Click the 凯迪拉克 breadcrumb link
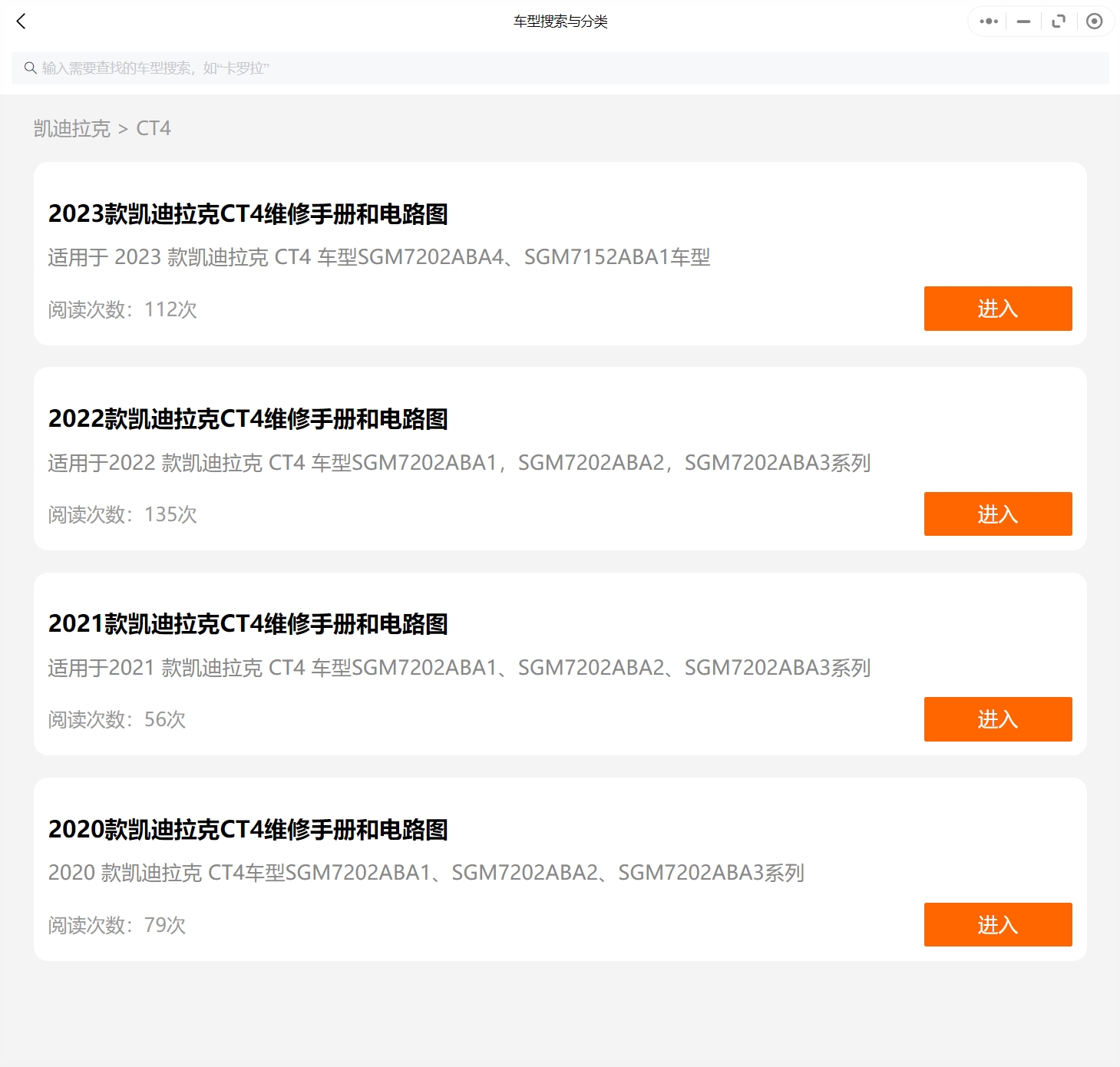The width and height of the screenshot is (1120, 1067). point(72,128)
